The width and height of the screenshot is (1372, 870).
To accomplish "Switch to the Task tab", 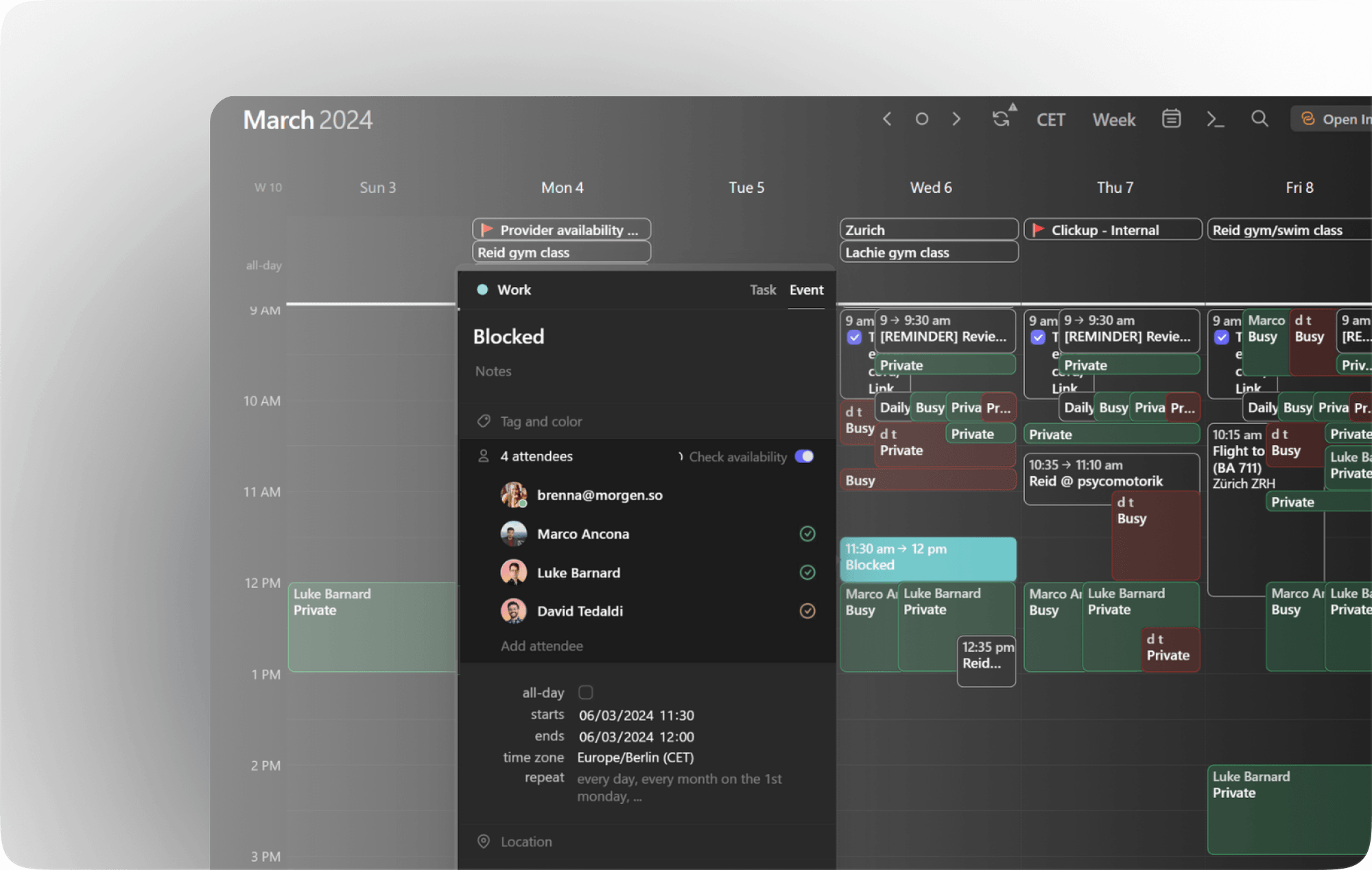I will click(762, 290).
